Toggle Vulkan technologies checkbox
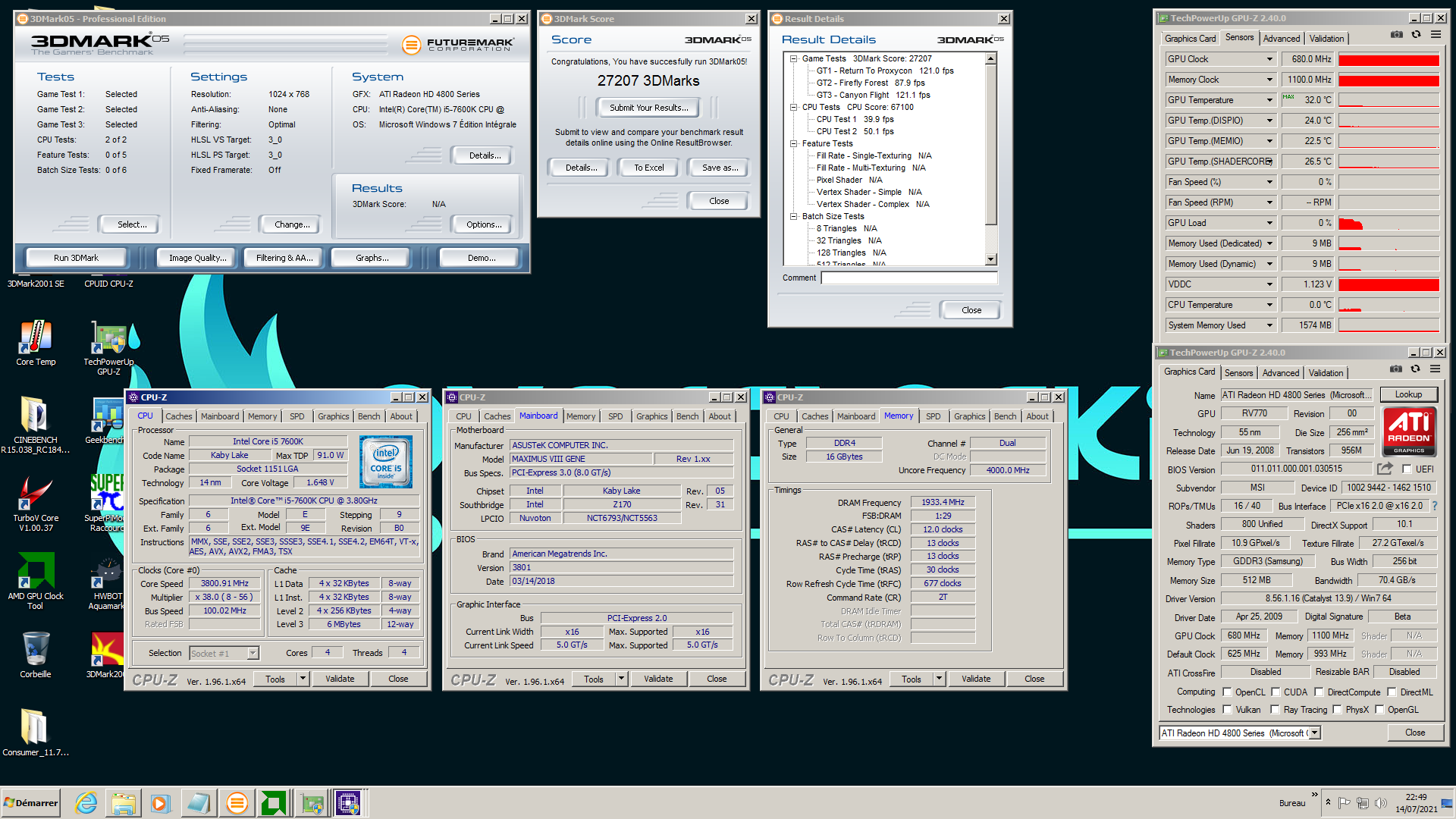Image resolution: width=1456 pixels, height=819 pixels. [1227, 710]
